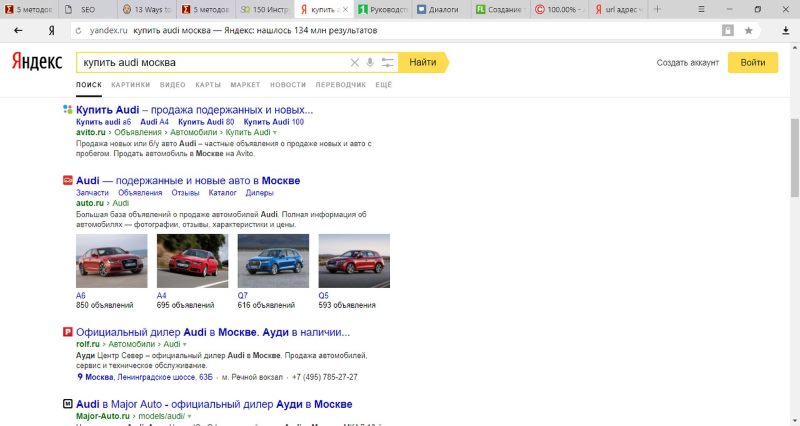The width and height of the screenshot is (800, 426).
Task: Click the map pin icon near Москва address
Action: coord(80,377)
